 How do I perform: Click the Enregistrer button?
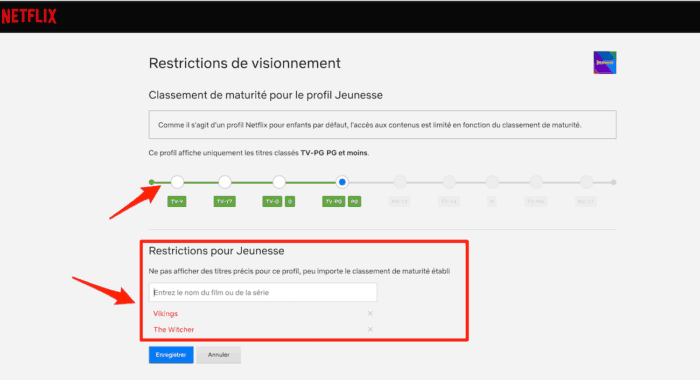click(171, 355)
